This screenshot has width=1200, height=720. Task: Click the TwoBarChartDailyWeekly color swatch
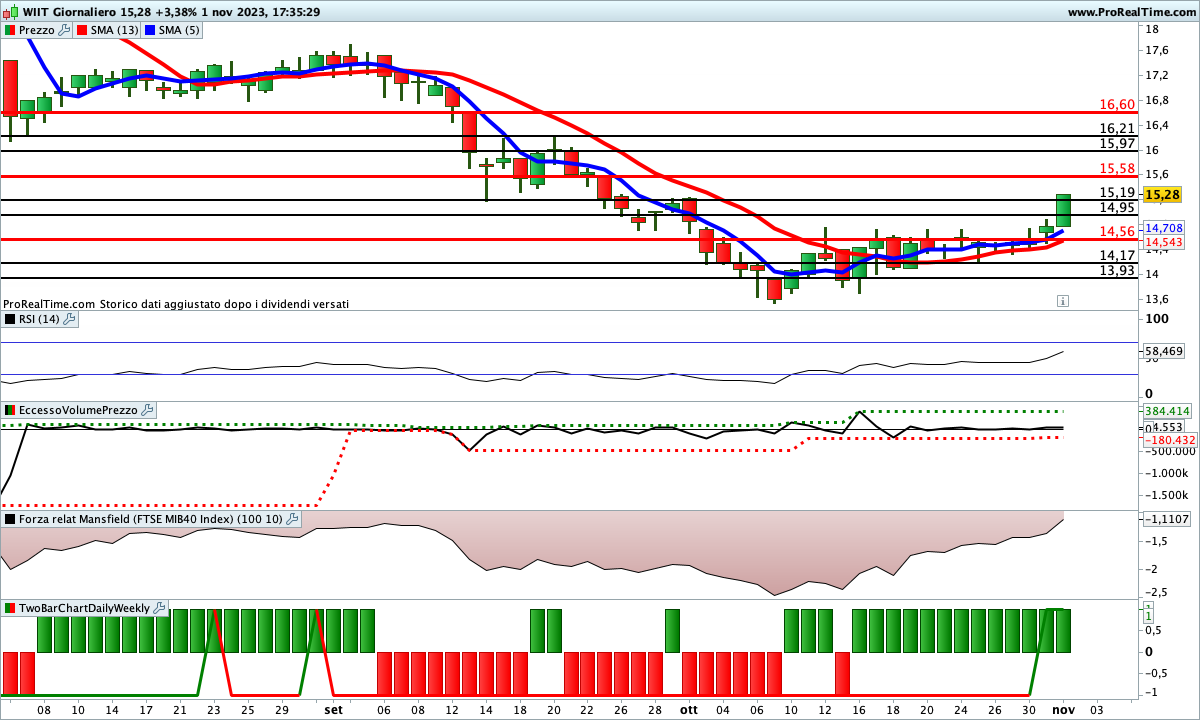(x=10, y=607)
